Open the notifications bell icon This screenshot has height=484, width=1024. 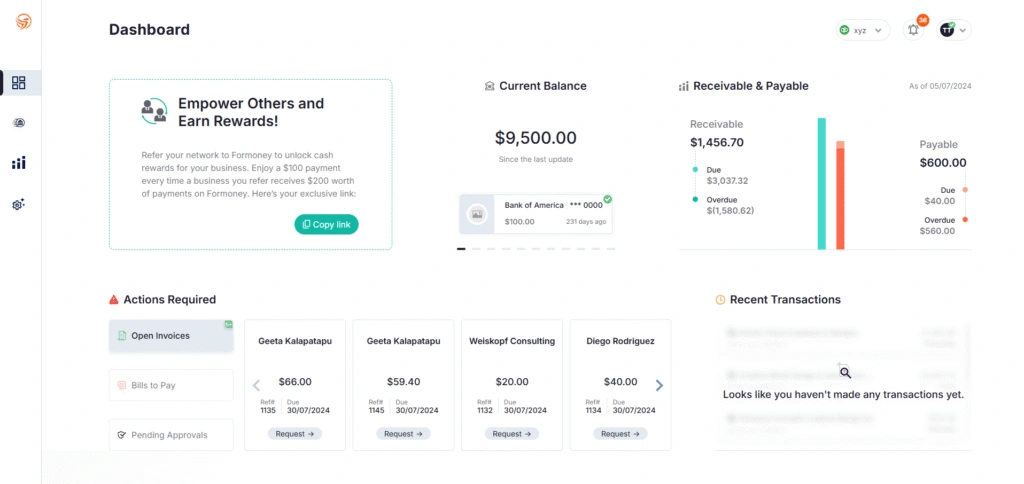913,30
